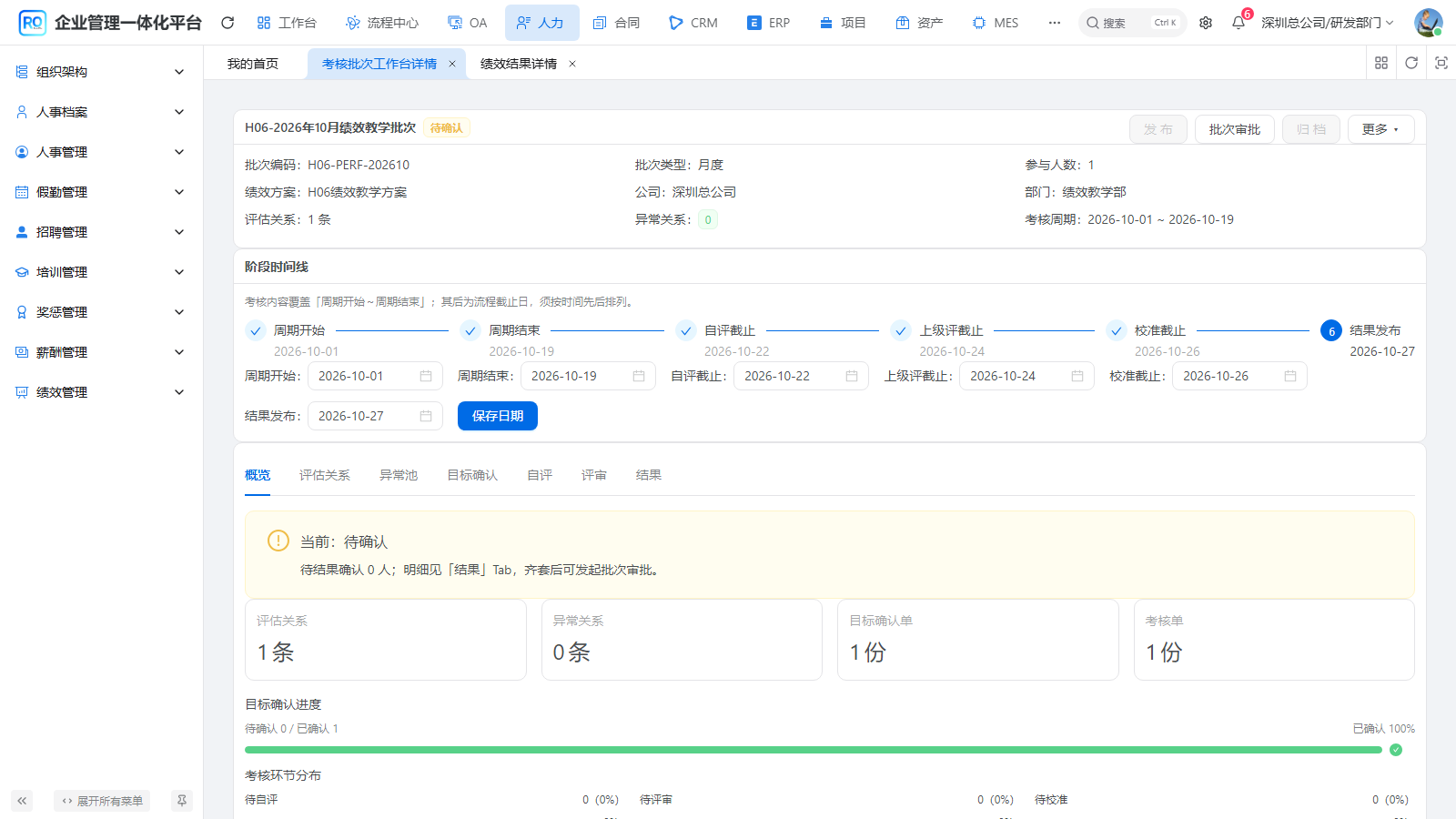The image size is (1456, 819).
Task: Open the notification bell
Action: click(1239, 23)
